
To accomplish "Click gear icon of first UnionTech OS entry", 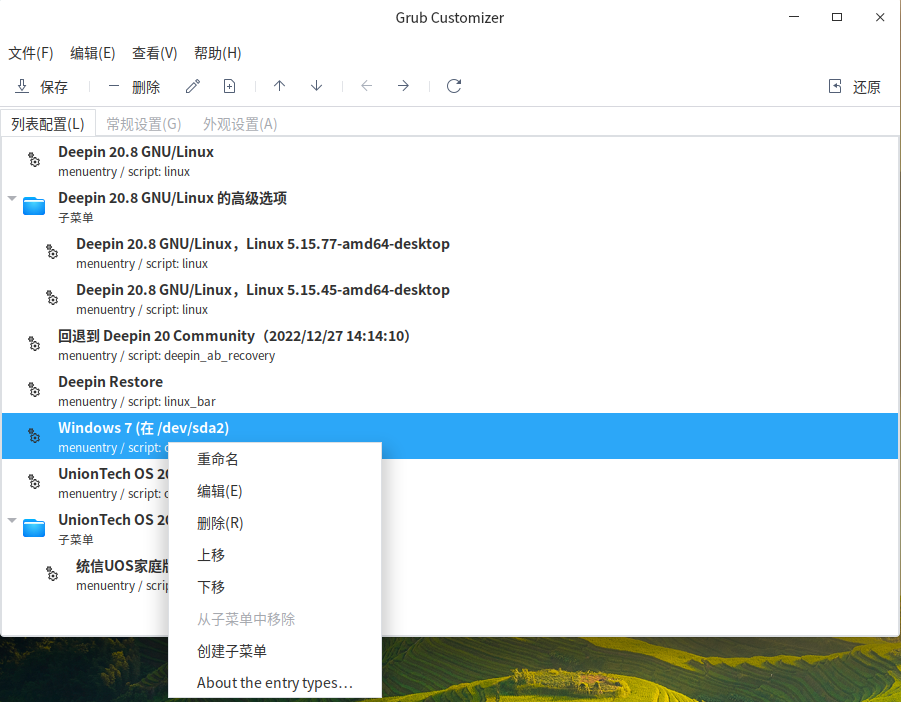I will coord(34,481).
